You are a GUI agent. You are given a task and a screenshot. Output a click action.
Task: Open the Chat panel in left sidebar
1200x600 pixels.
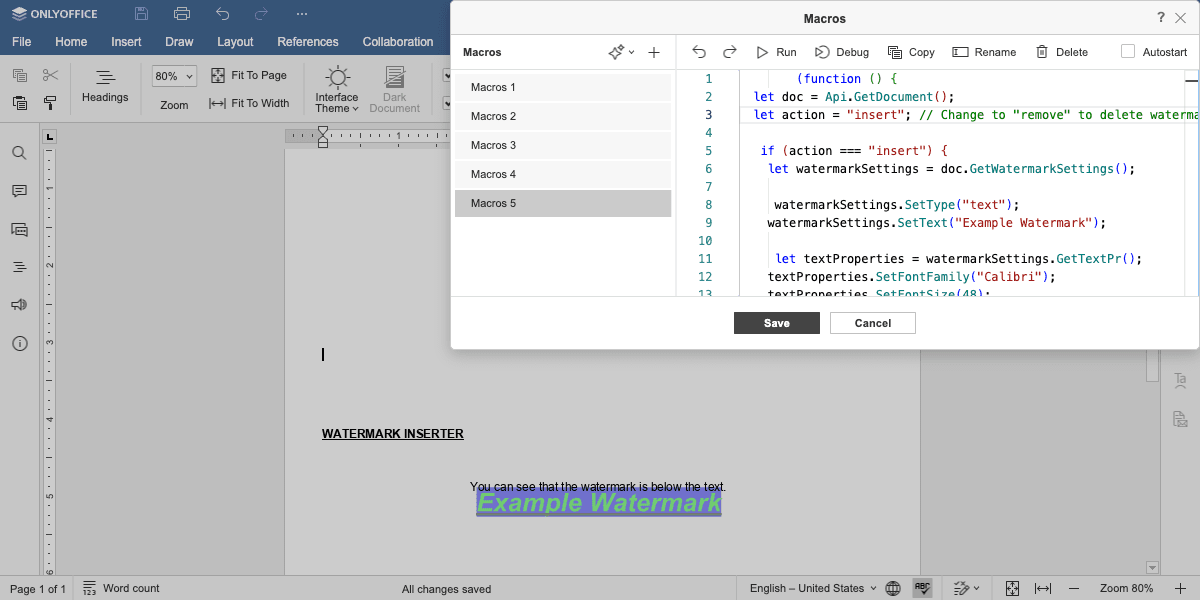click(19, 229)
